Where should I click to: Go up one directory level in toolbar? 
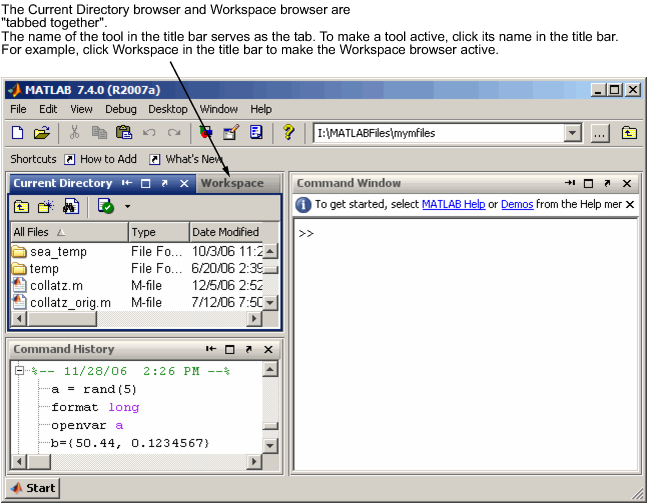click(x=628, y=132)
